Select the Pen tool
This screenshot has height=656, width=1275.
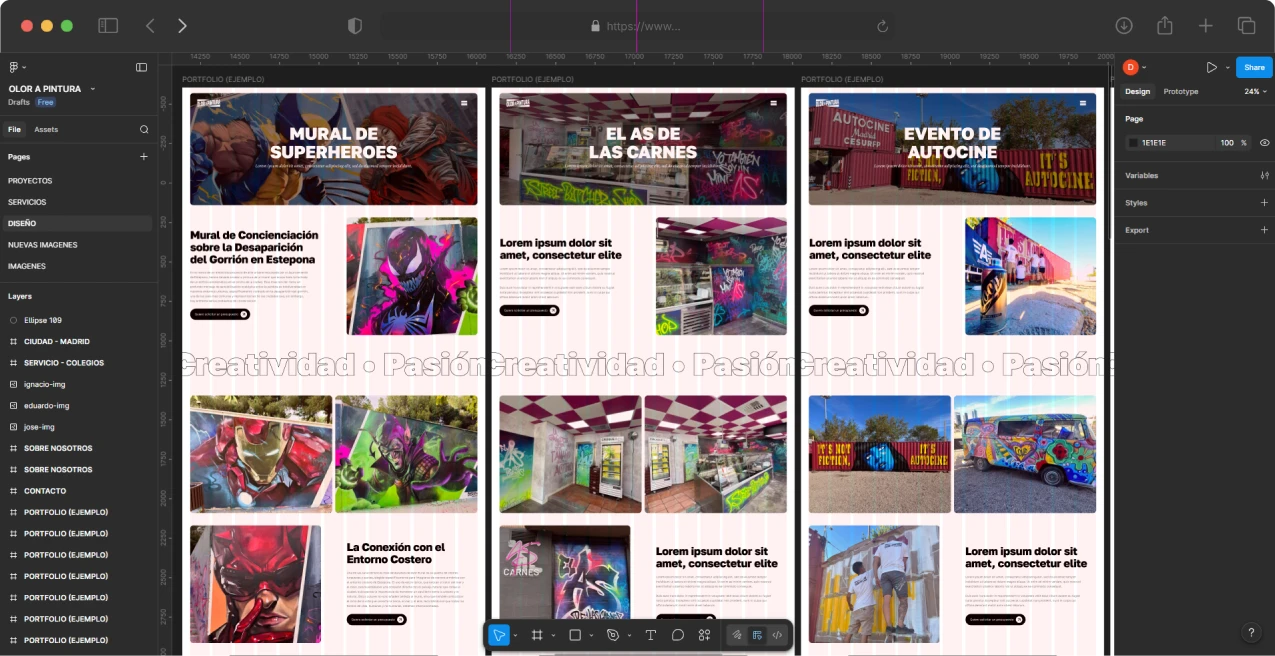pos(613,635)
